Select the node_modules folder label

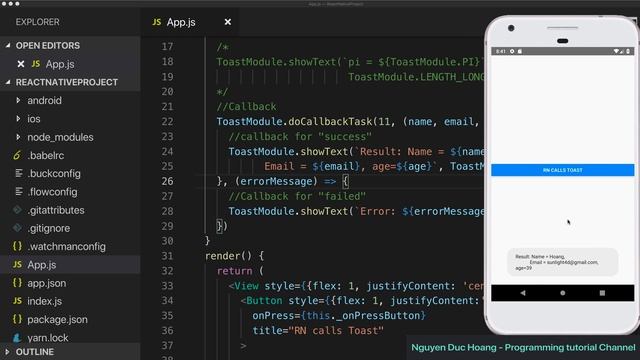(x=60, y=137)
